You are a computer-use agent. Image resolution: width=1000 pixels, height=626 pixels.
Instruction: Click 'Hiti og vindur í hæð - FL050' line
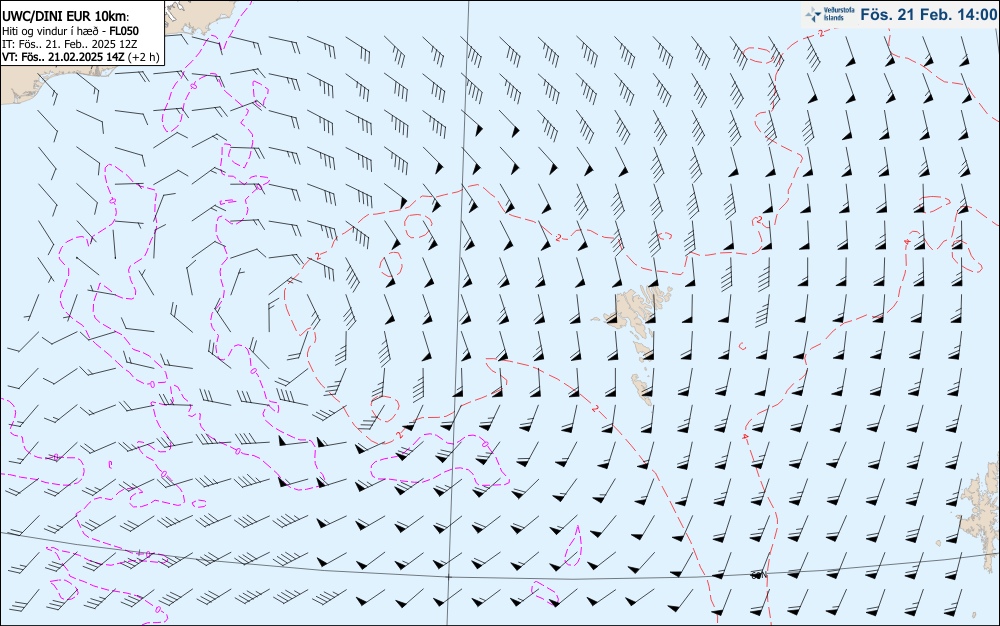point(70,31)
